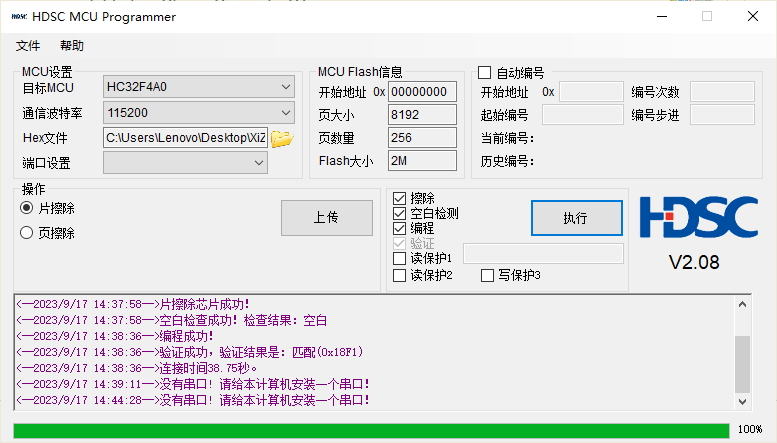
Task: Click the 页数量 field showing 256
Action: [422, 138]
